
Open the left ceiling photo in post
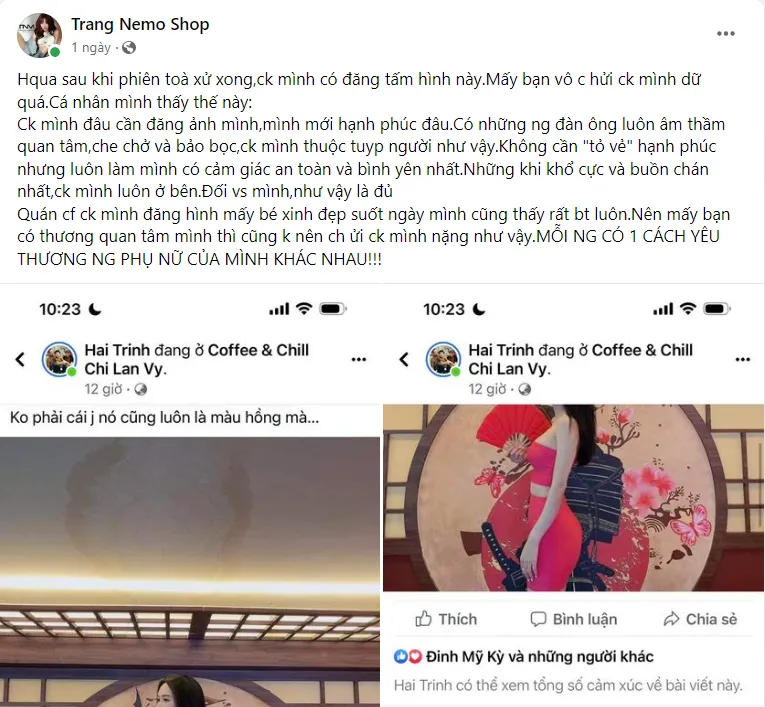190,572
